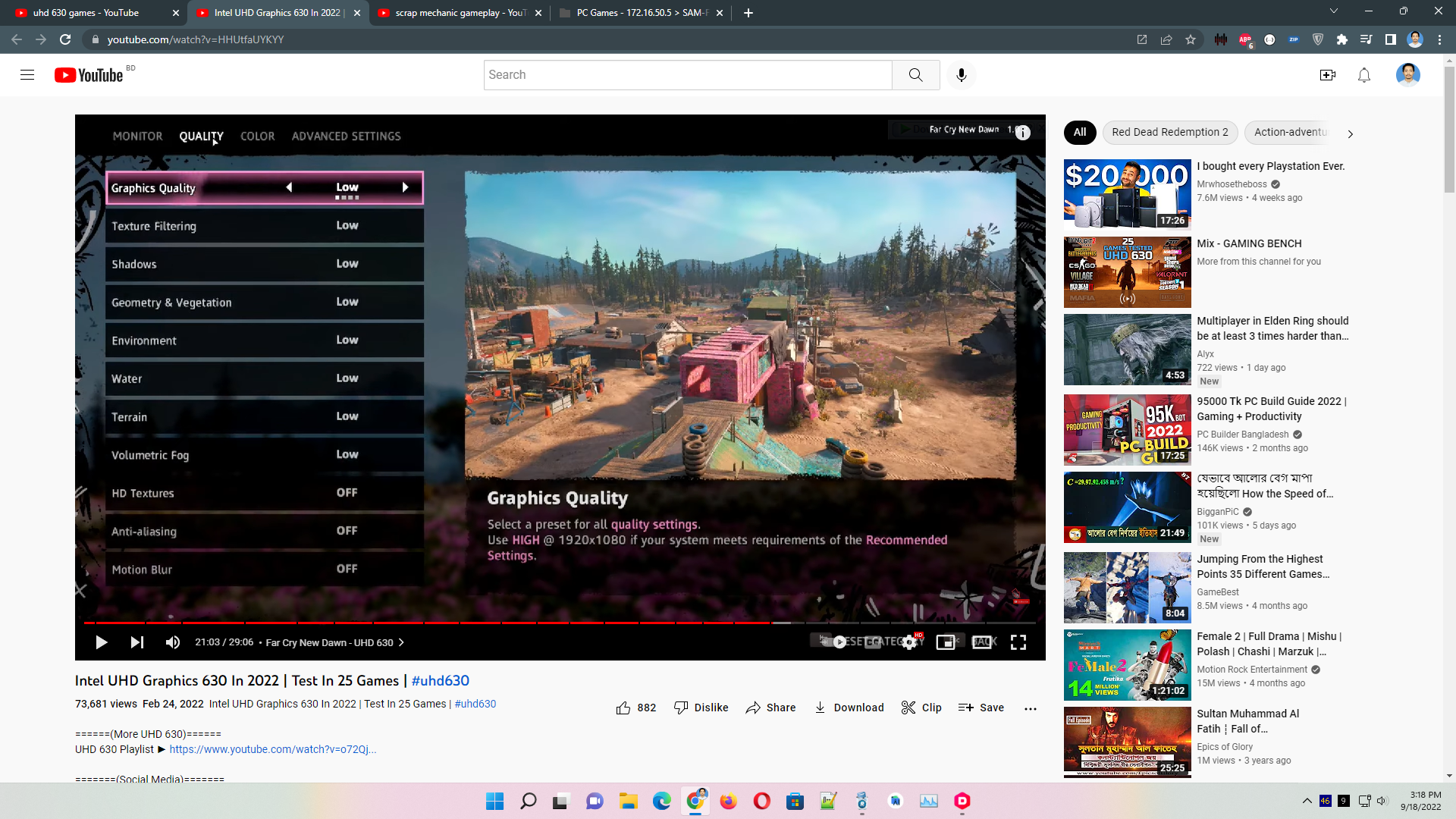The width and height of the screenshot is (1456, 819).
Task: Open the YouTube account avatar menu
Action: 1408,74
